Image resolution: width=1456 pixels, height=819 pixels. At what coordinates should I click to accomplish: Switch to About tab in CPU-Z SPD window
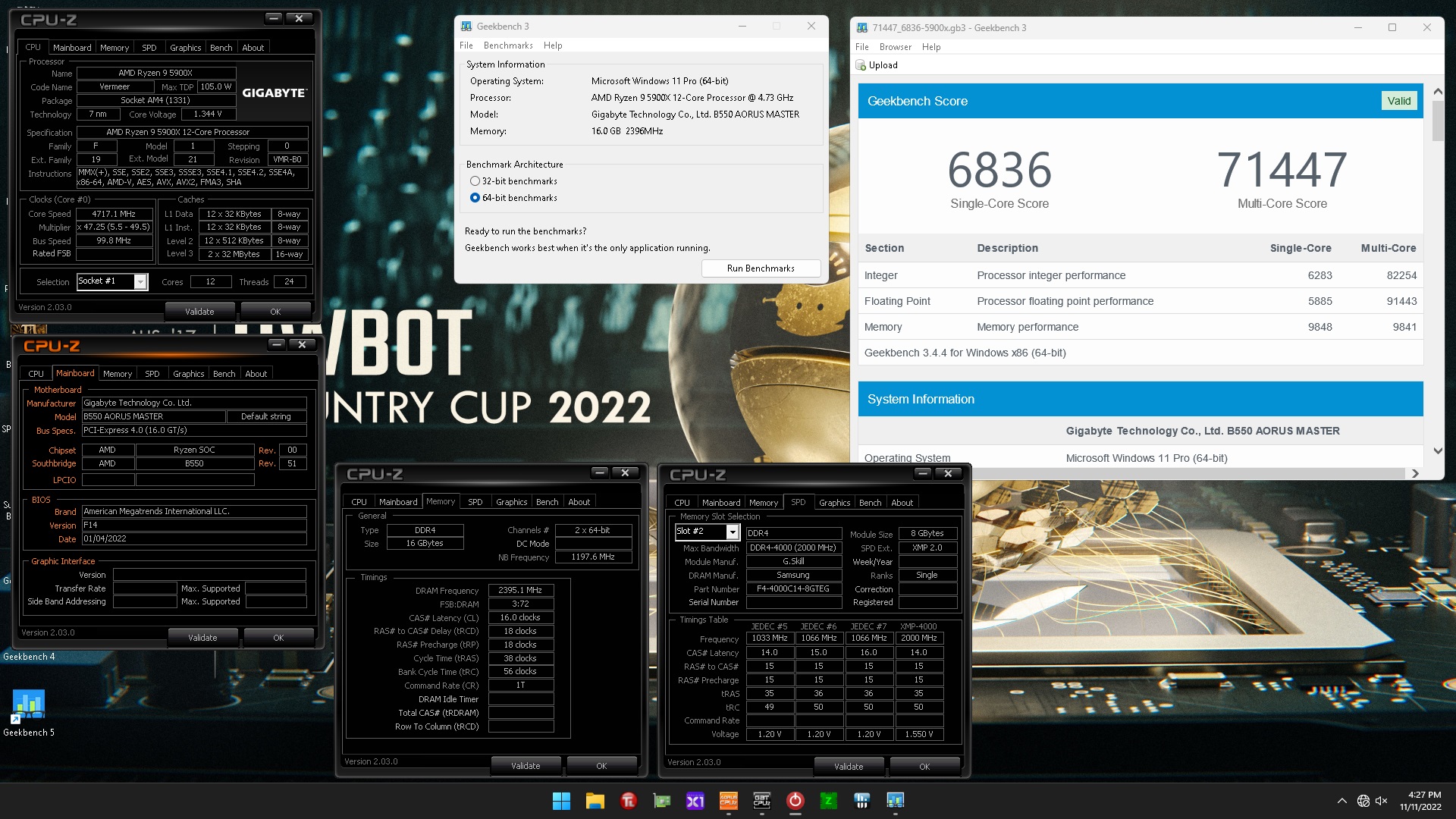point(902,503)
